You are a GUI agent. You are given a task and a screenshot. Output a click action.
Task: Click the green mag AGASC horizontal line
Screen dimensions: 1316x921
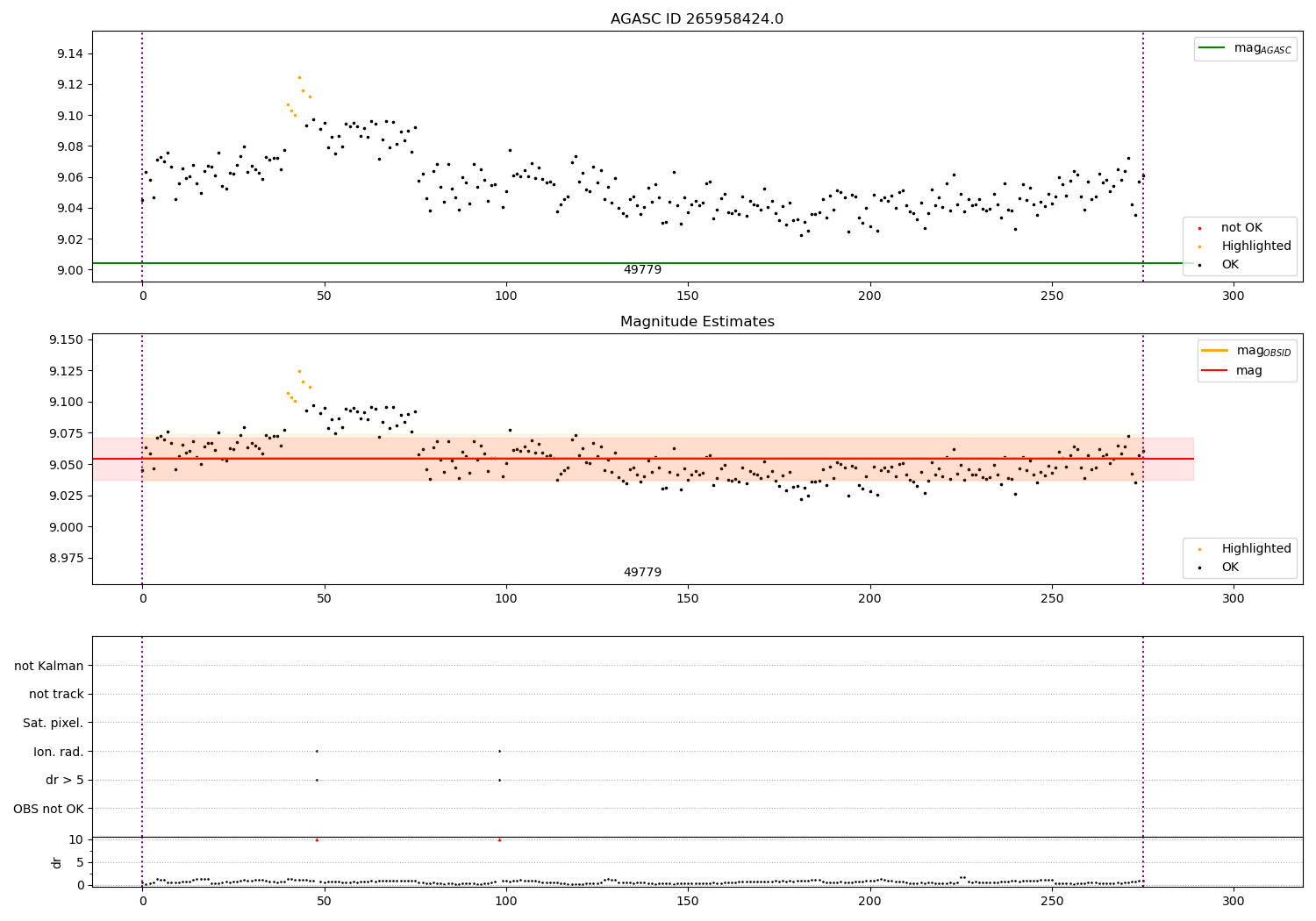point(642,263)
